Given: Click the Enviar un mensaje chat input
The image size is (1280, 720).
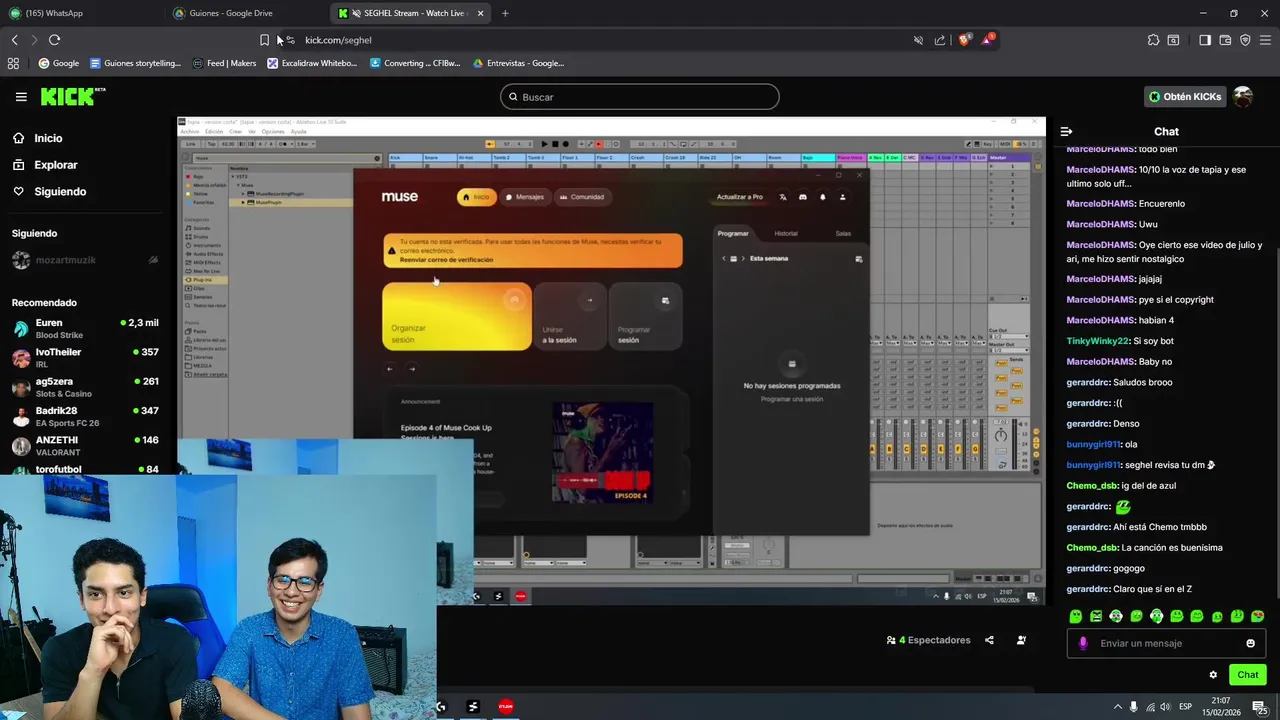Looking at the screenshot, I should (x=1165, y=643).
